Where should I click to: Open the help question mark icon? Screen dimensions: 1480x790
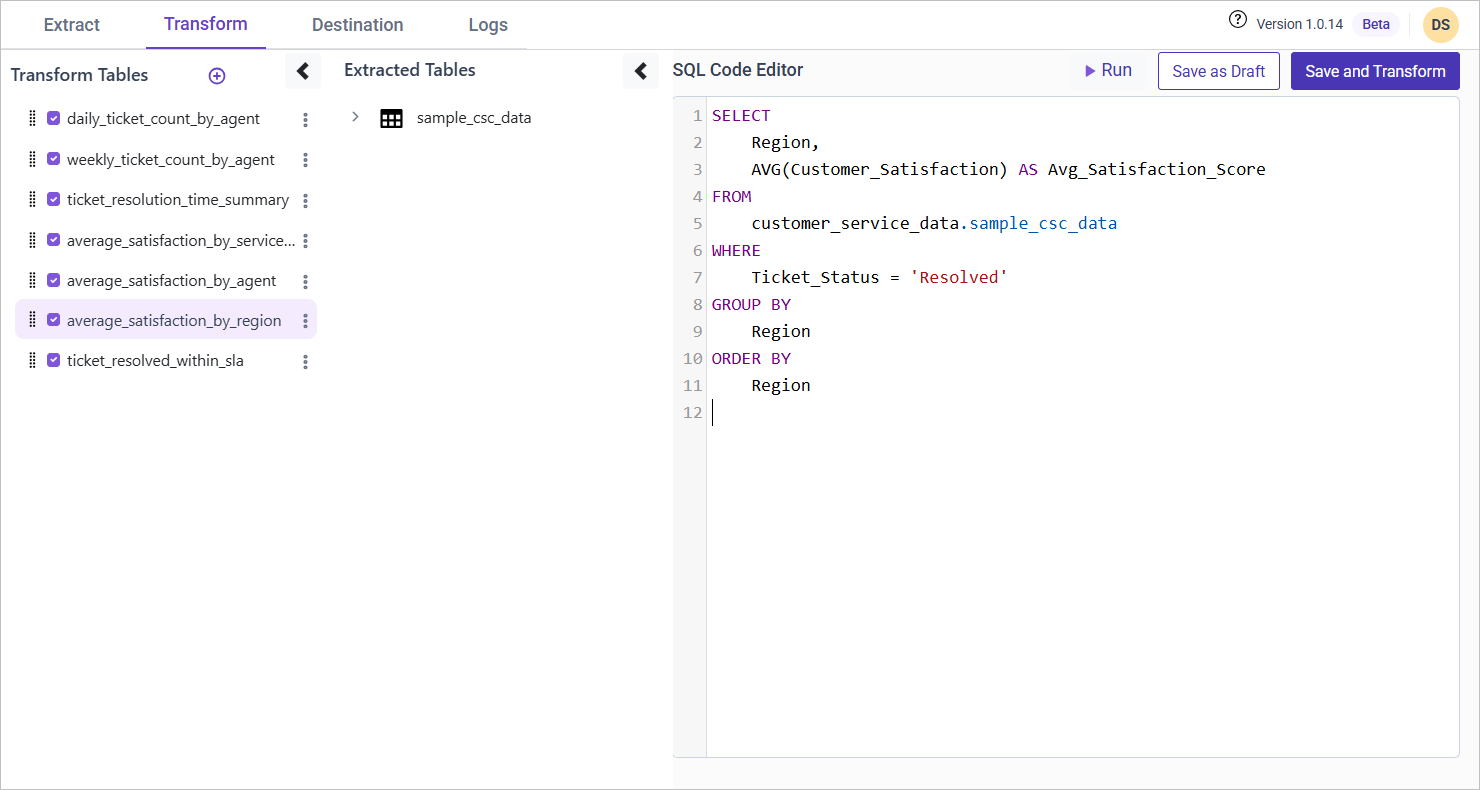click(1238, 21)
